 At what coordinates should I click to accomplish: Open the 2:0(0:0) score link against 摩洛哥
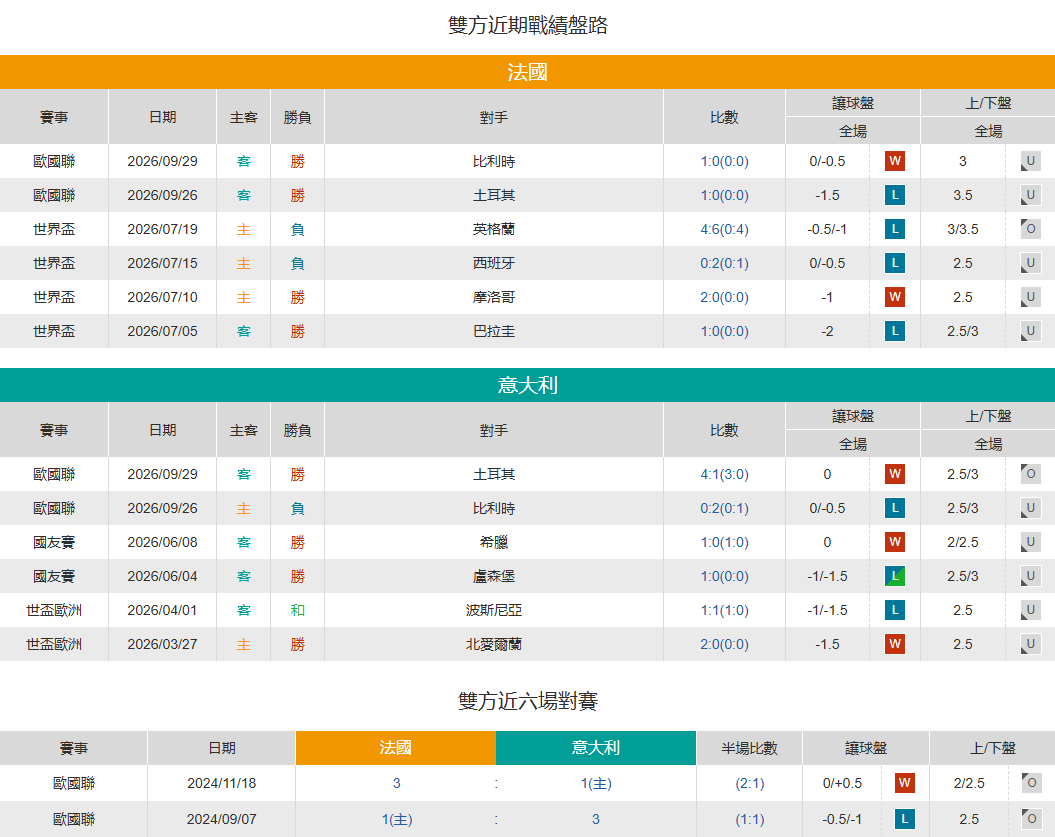point(724,297)
